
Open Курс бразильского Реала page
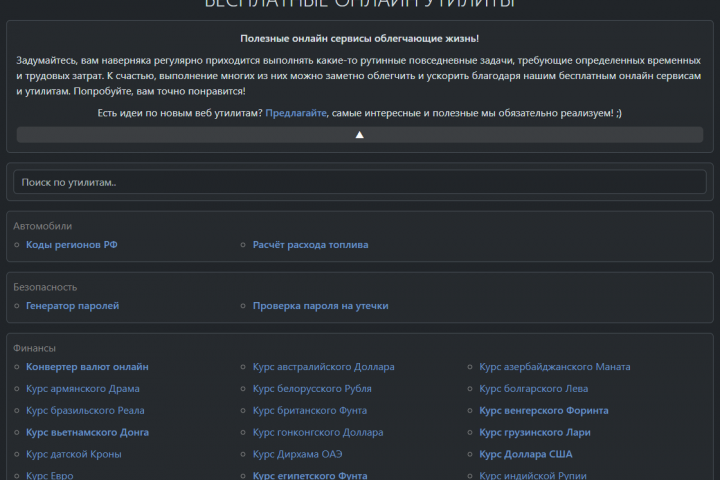coord(85,411)
